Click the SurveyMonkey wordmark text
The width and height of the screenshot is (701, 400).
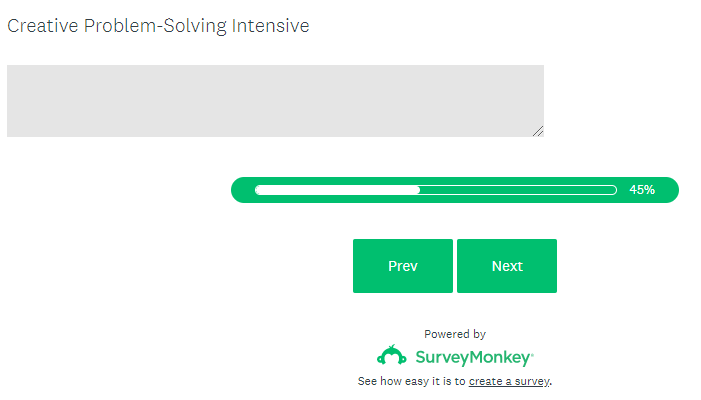point(472,357)
